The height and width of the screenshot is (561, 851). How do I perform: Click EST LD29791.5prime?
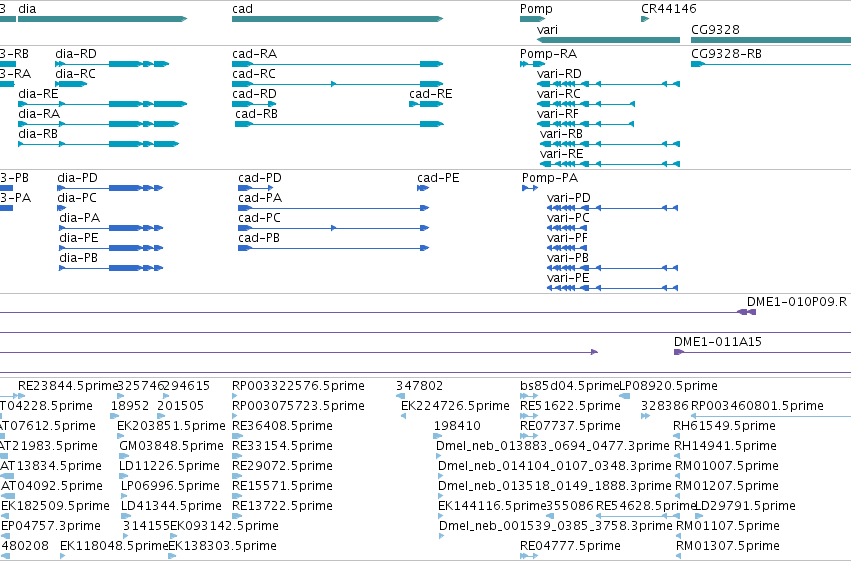[745, 506]
